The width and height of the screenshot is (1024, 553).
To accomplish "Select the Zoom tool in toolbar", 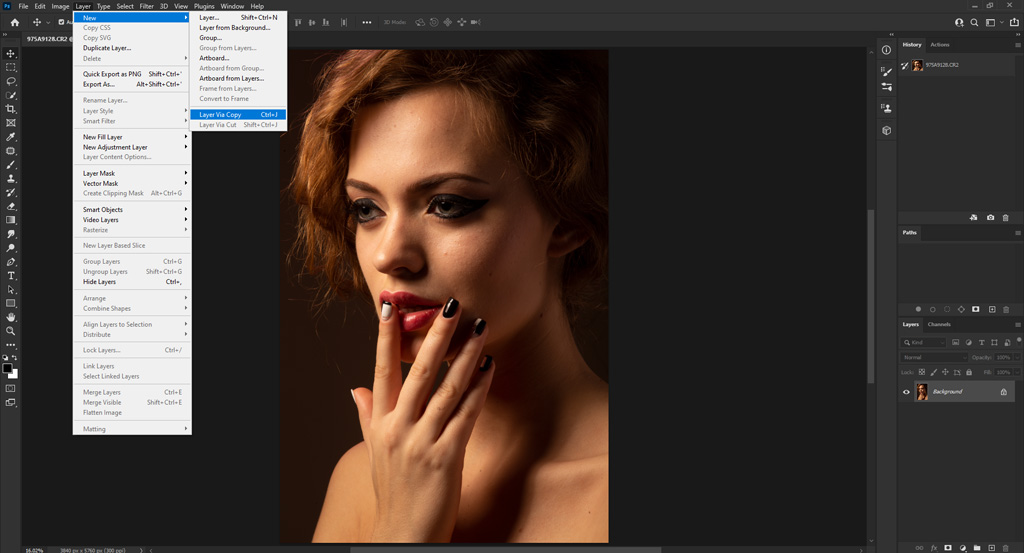I will (10, 331).
